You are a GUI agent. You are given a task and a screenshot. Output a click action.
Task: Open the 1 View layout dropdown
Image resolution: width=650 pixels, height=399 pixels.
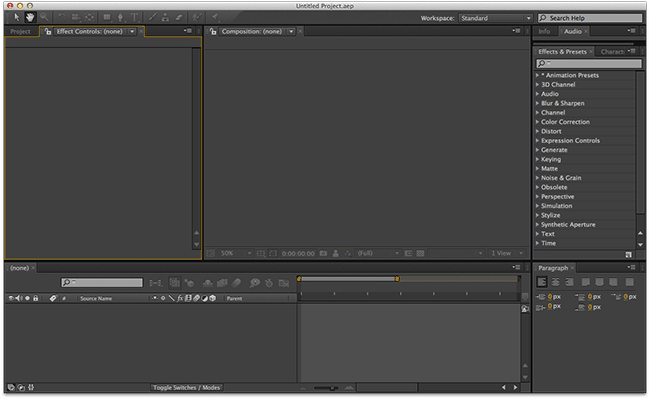507,253
